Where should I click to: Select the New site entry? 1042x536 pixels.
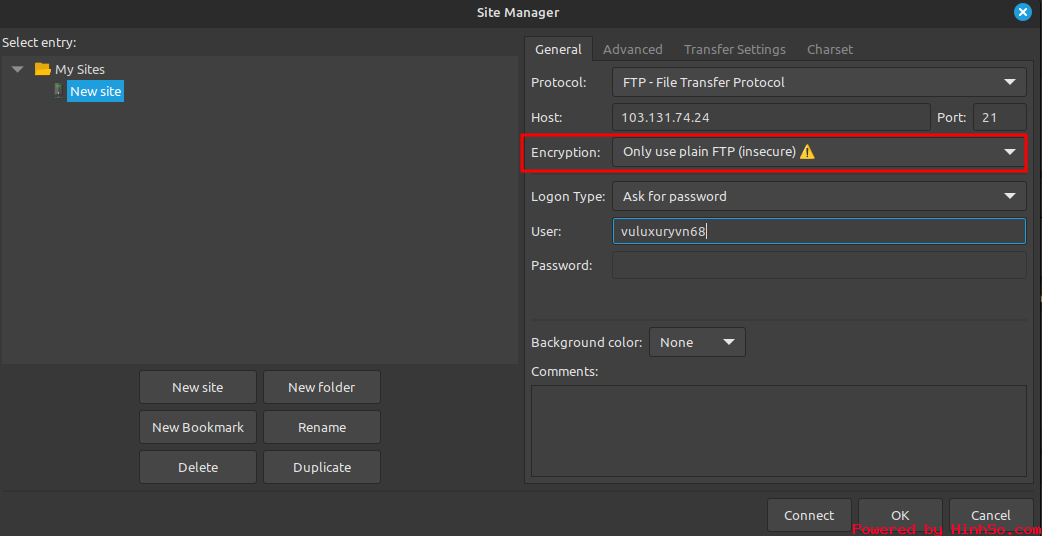point(96,92)
